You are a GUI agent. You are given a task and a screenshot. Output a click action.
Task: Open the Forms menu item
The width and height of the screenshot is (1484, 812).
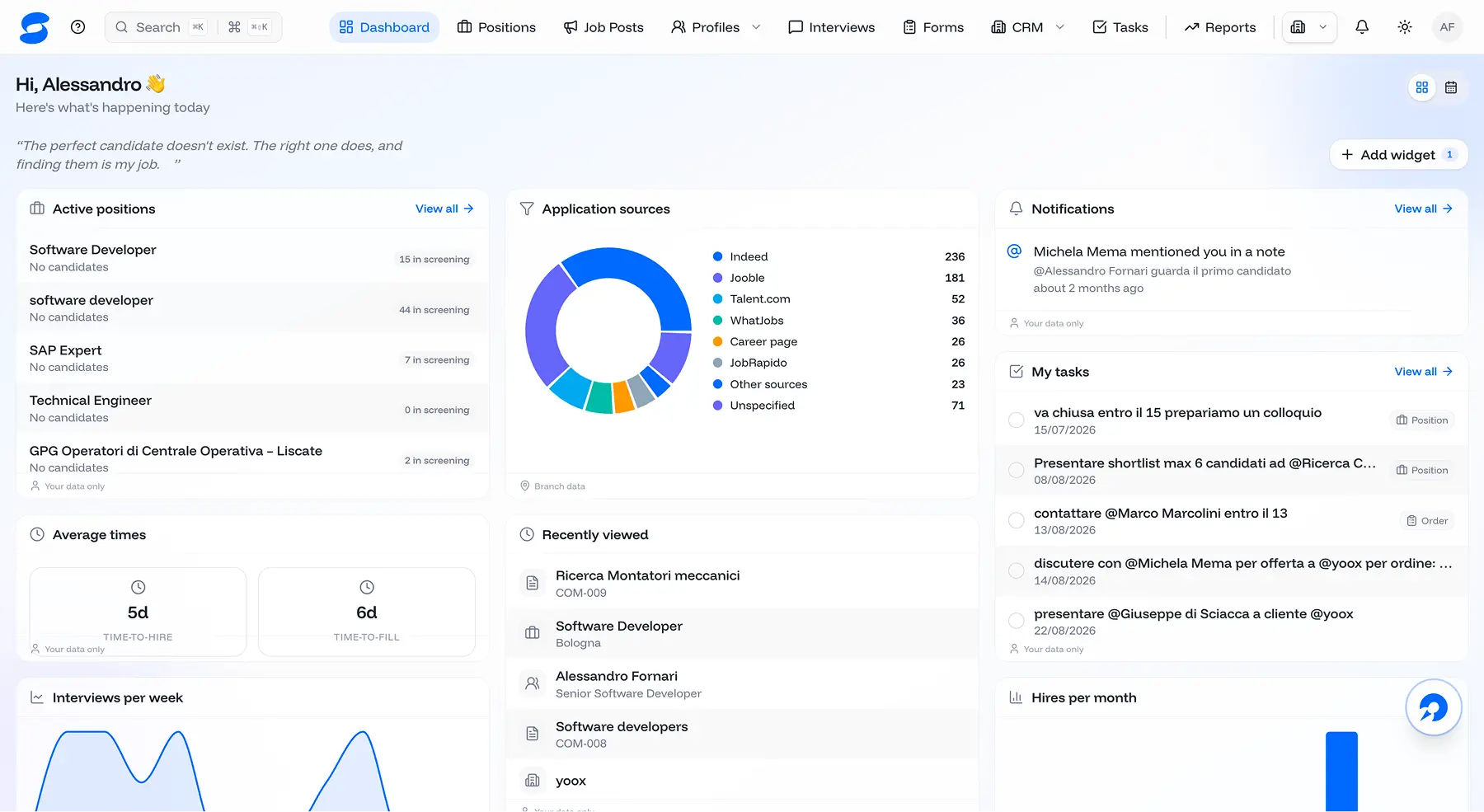tap(933, 27)
